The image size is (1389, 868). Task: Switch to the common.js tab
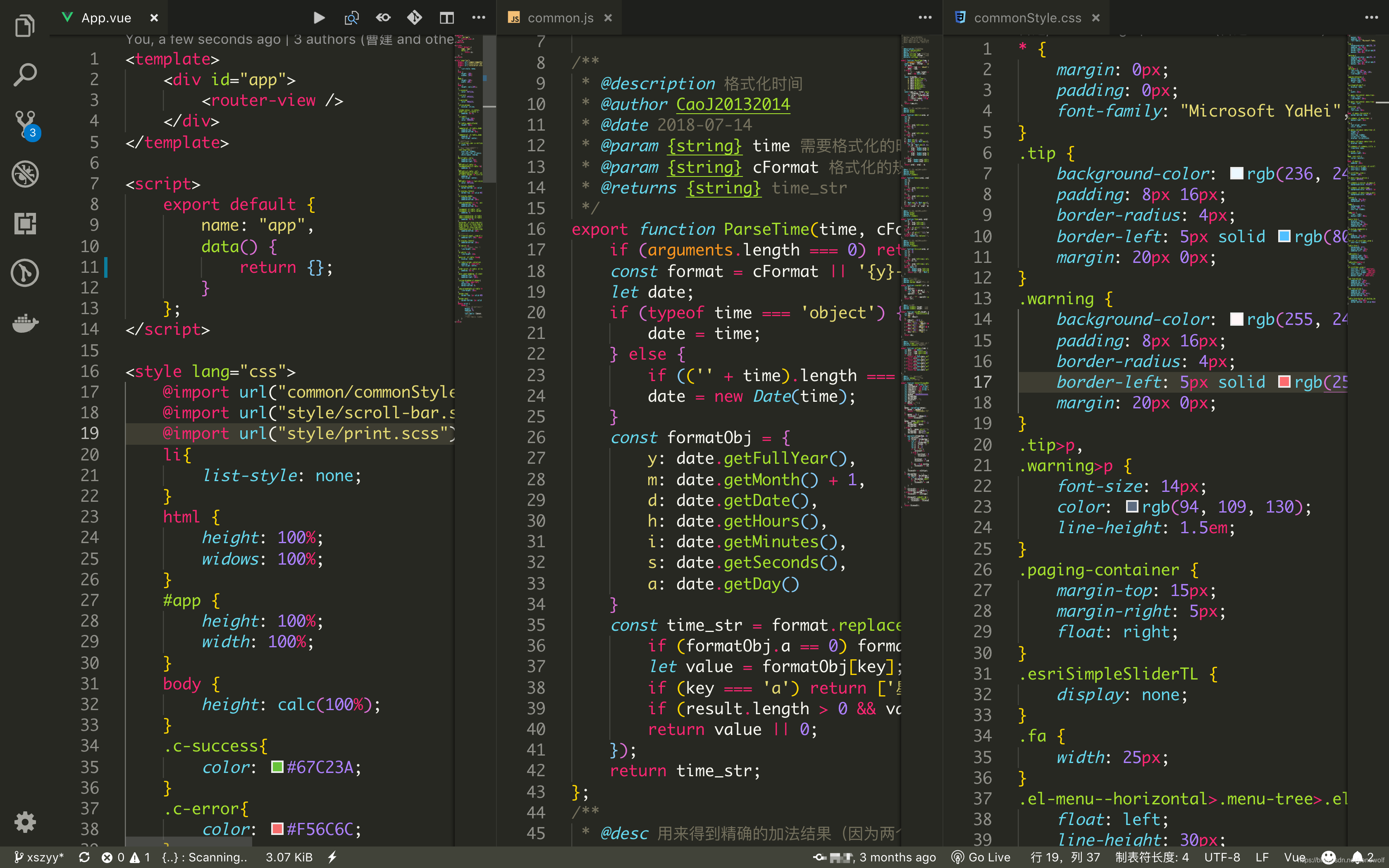click(x=560, y=18)
